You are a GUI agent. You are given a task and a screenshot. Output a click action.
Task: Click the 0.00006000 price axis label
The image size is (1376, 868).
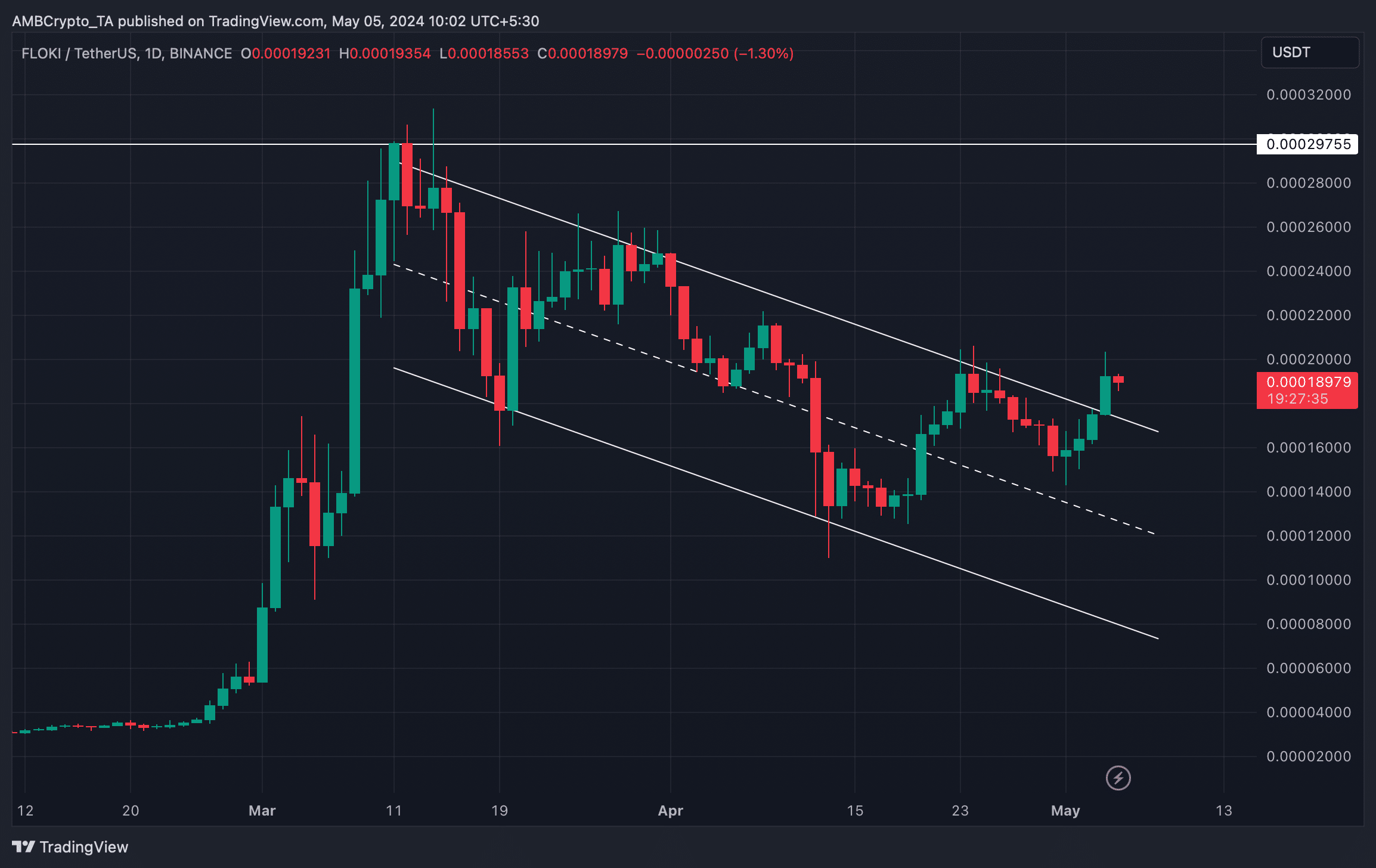(1309, 668)
